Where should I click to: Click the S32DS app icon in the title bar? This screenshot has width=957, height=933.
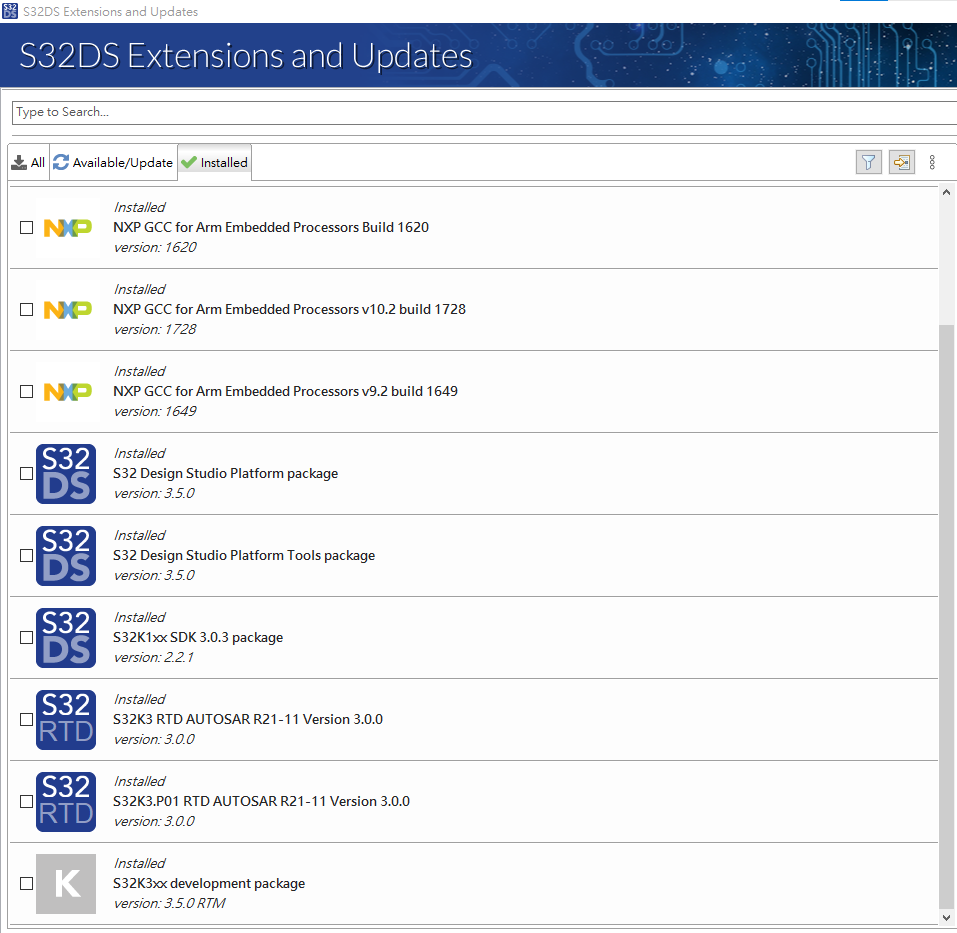12,11
